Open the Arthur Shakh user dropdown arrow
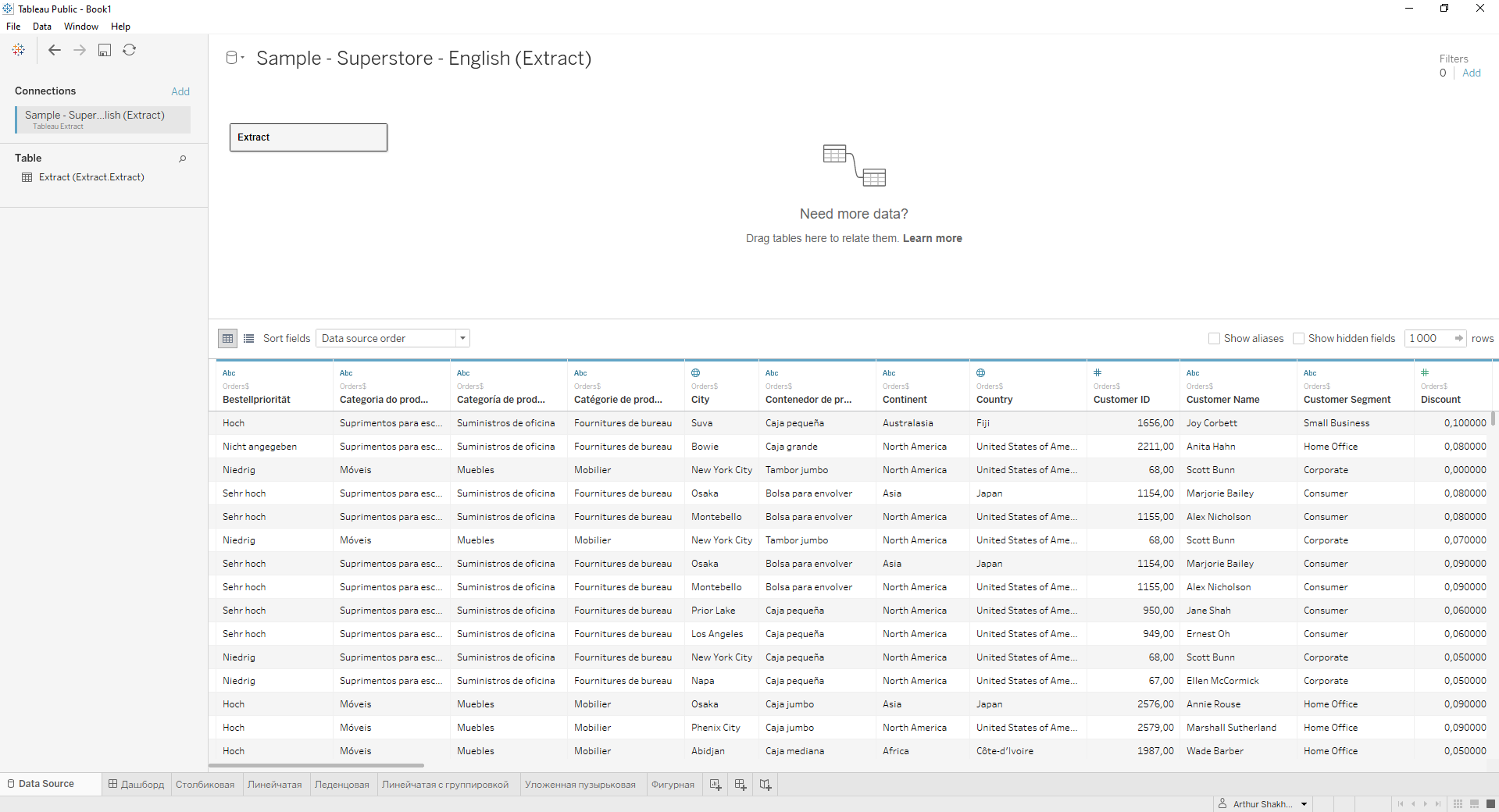This screenshot has width=1499, height=812. tap(1304, 804)
